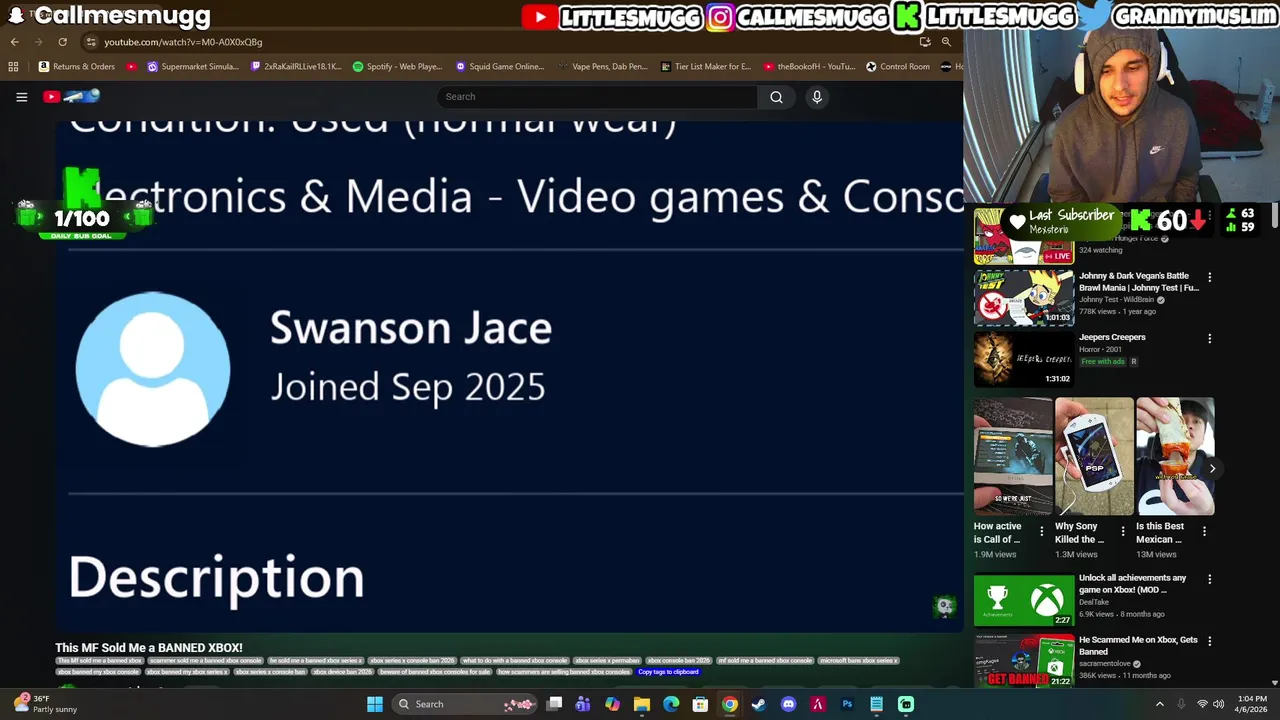
Task: Go back with the browser back arrow
Action: point(14,42)
